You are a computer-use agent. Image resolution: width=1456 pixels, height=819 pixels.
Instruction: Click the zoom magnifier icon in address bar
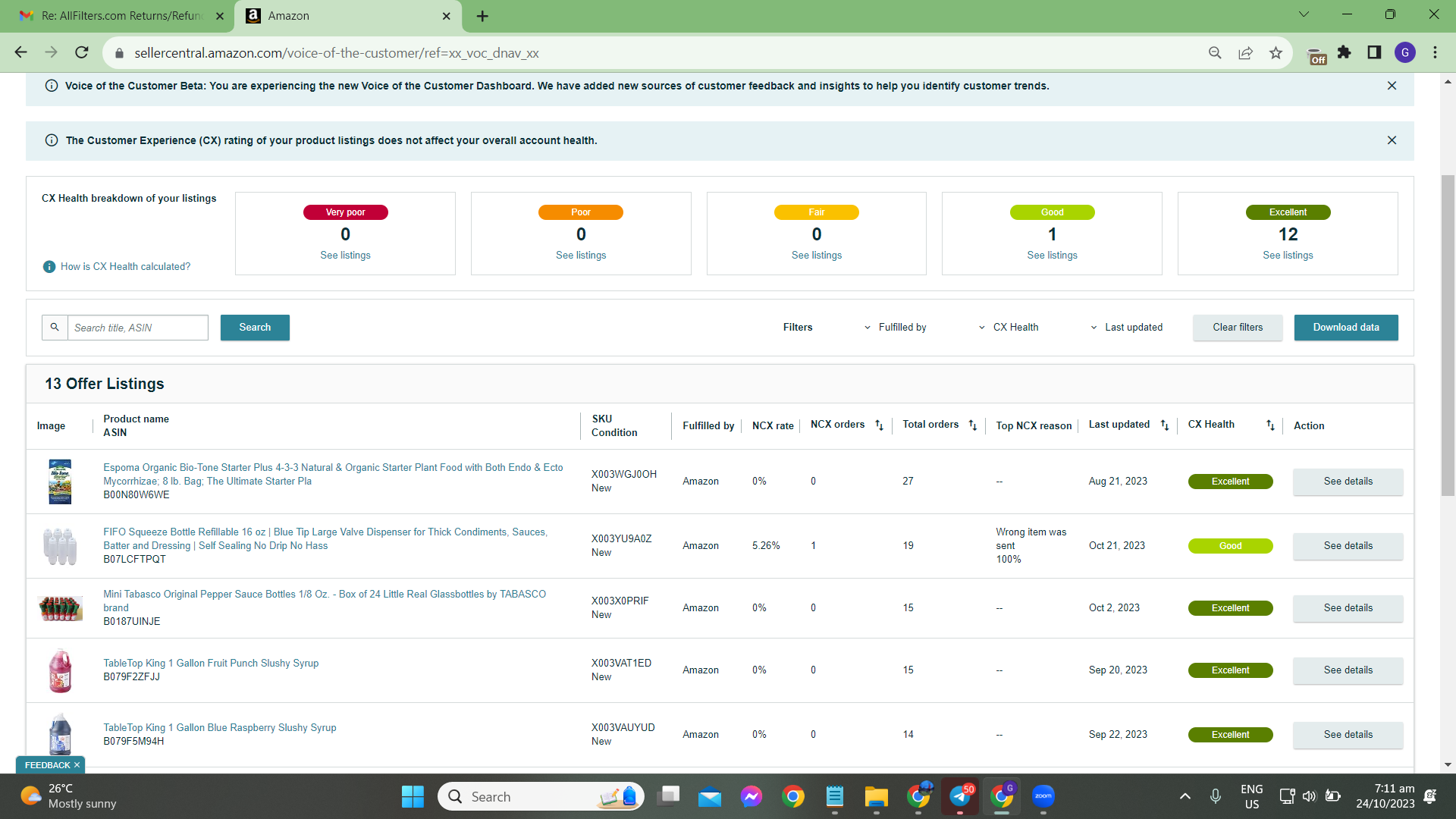(1215, 52)
